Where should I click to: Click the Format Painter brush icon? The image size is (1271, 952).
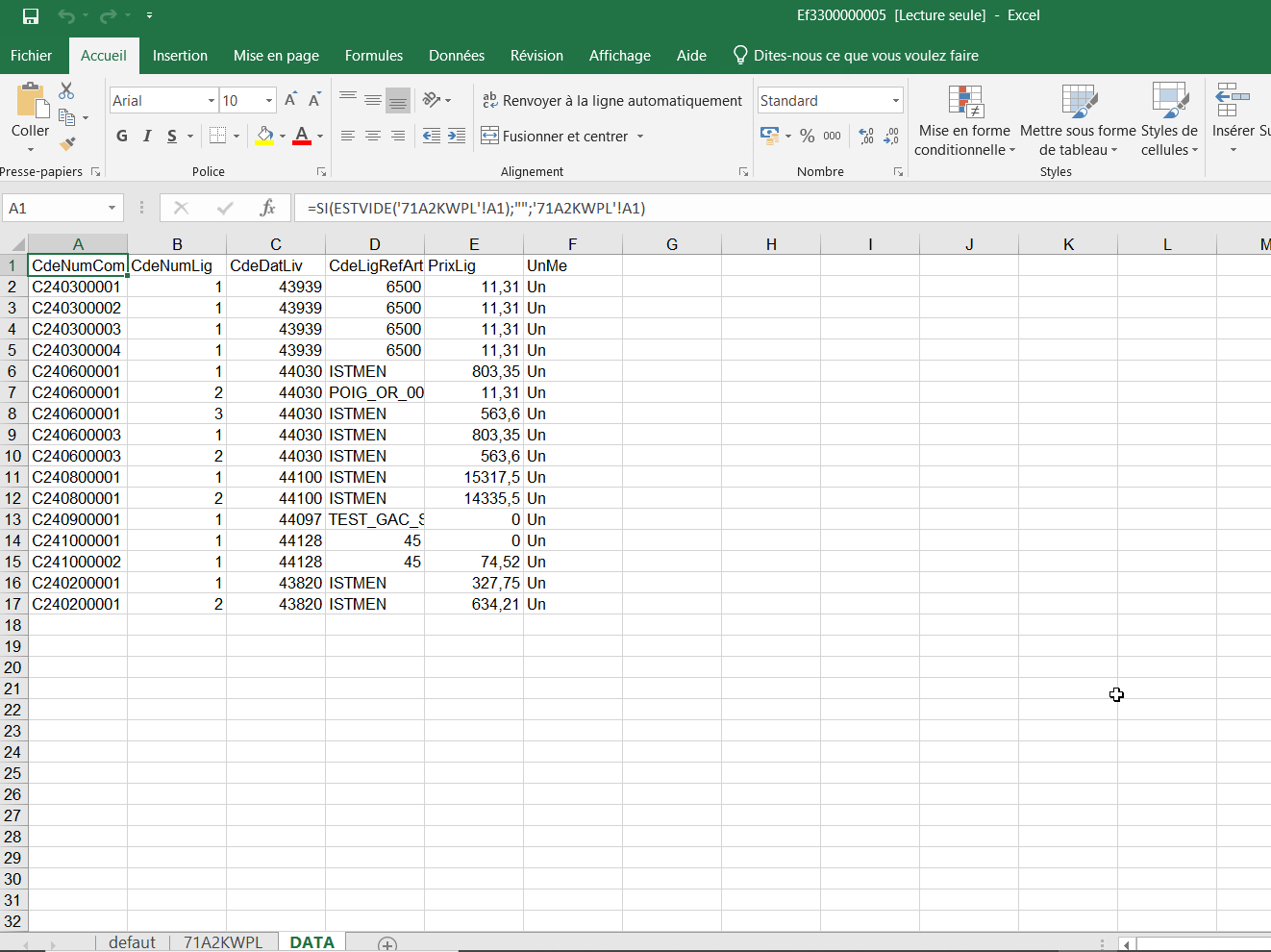(66, 144)
